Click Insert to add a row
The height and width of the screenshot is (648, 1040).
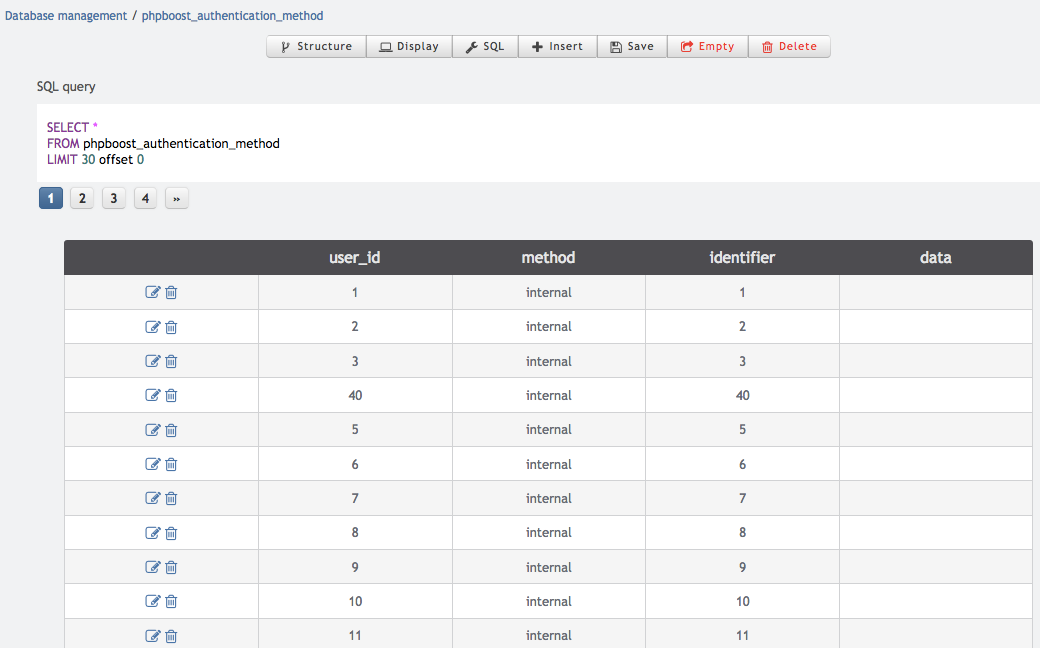[x=557, y=47]
